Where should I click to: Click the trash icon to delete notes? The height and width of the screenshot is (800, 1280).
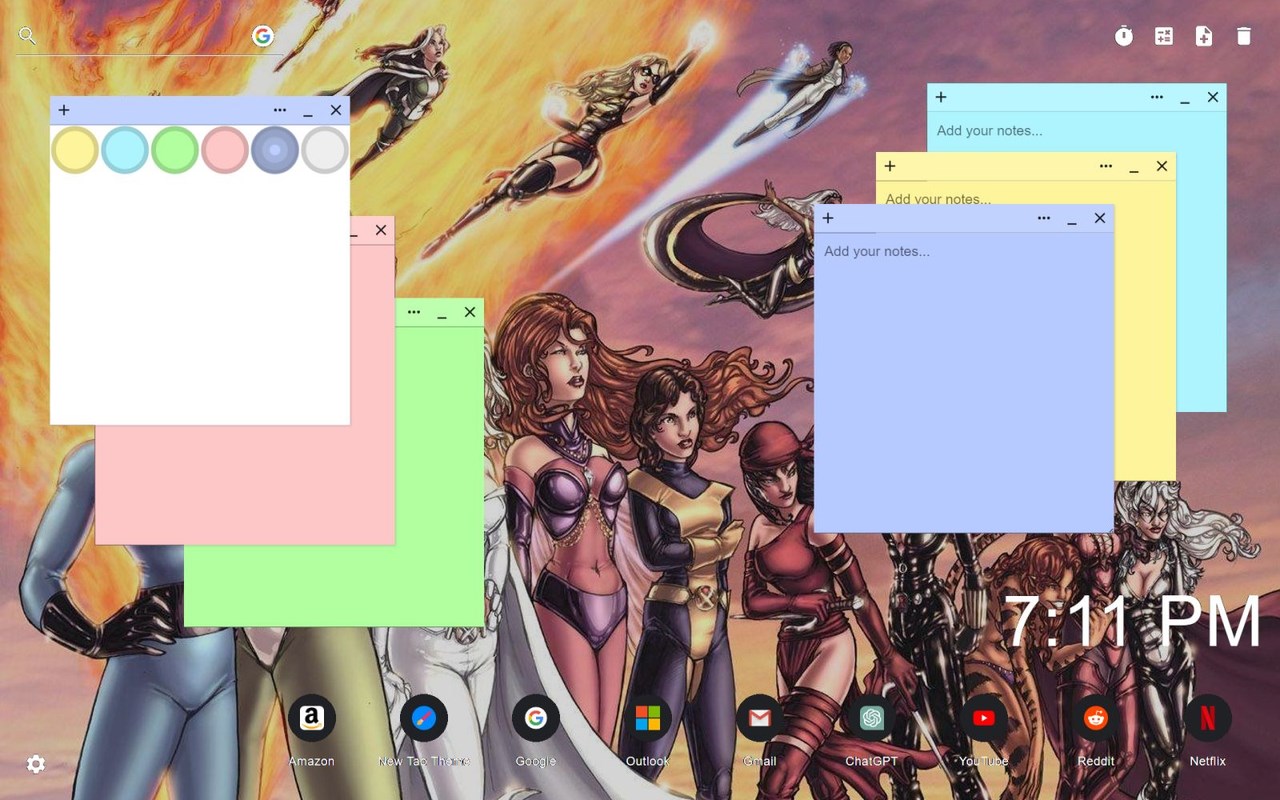pos(1244,37)
